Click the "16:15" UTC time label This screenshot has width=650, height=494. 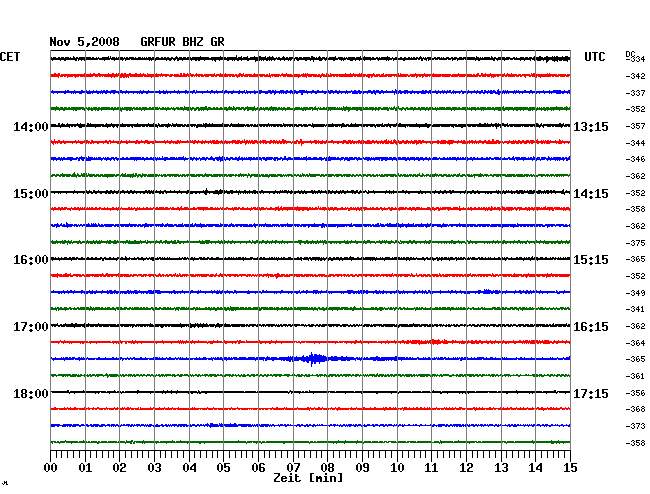tap(591, 327)
